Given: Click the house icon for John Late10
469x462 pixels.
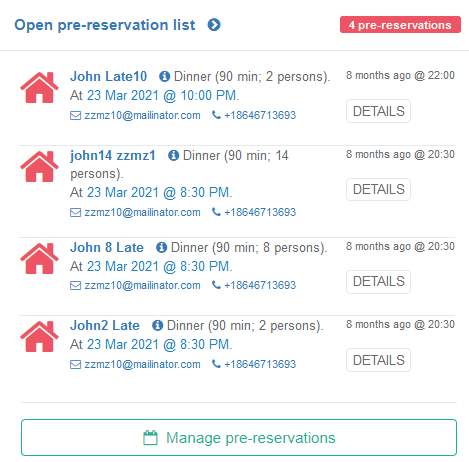Looking at the screenshot, I should pos(39,87).
